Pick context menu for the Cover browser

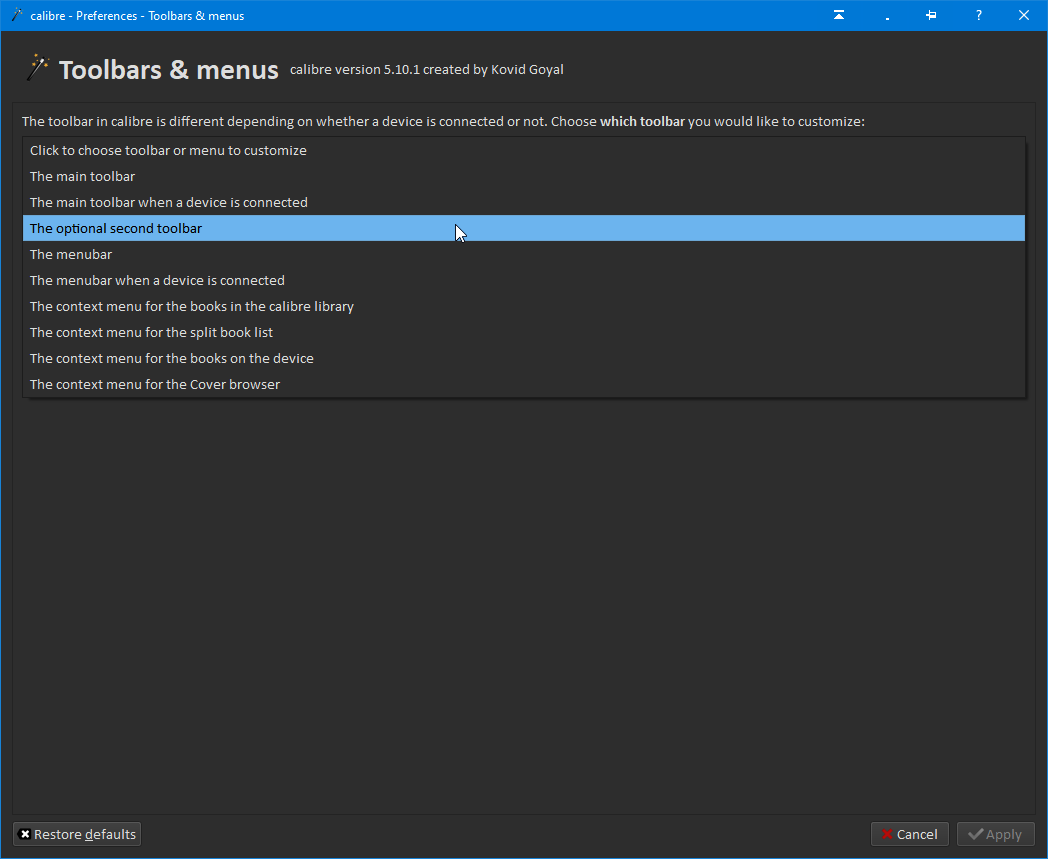click(x=523, y=385)
